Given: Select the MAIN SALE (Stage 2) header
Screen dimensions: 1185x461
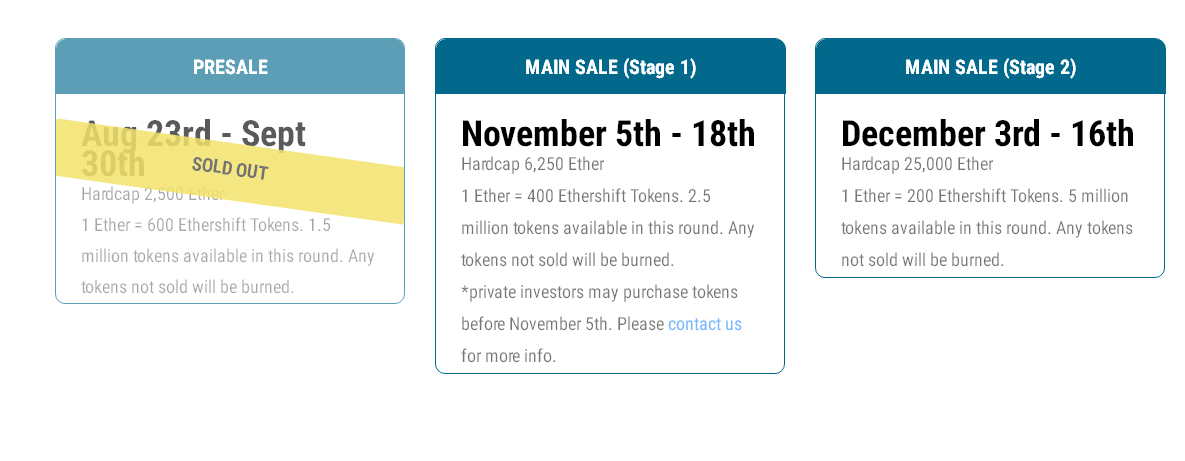Looking at the screenshot, I should (x=990, y=67).
